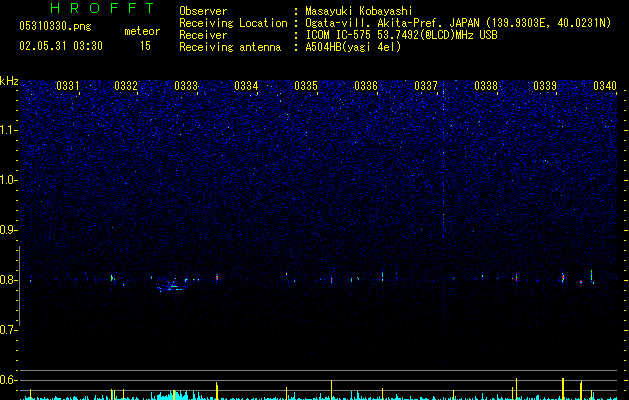Click the 0.8 kHz frequency label
This screenshot has height=400, width=629.
point(9,280)
